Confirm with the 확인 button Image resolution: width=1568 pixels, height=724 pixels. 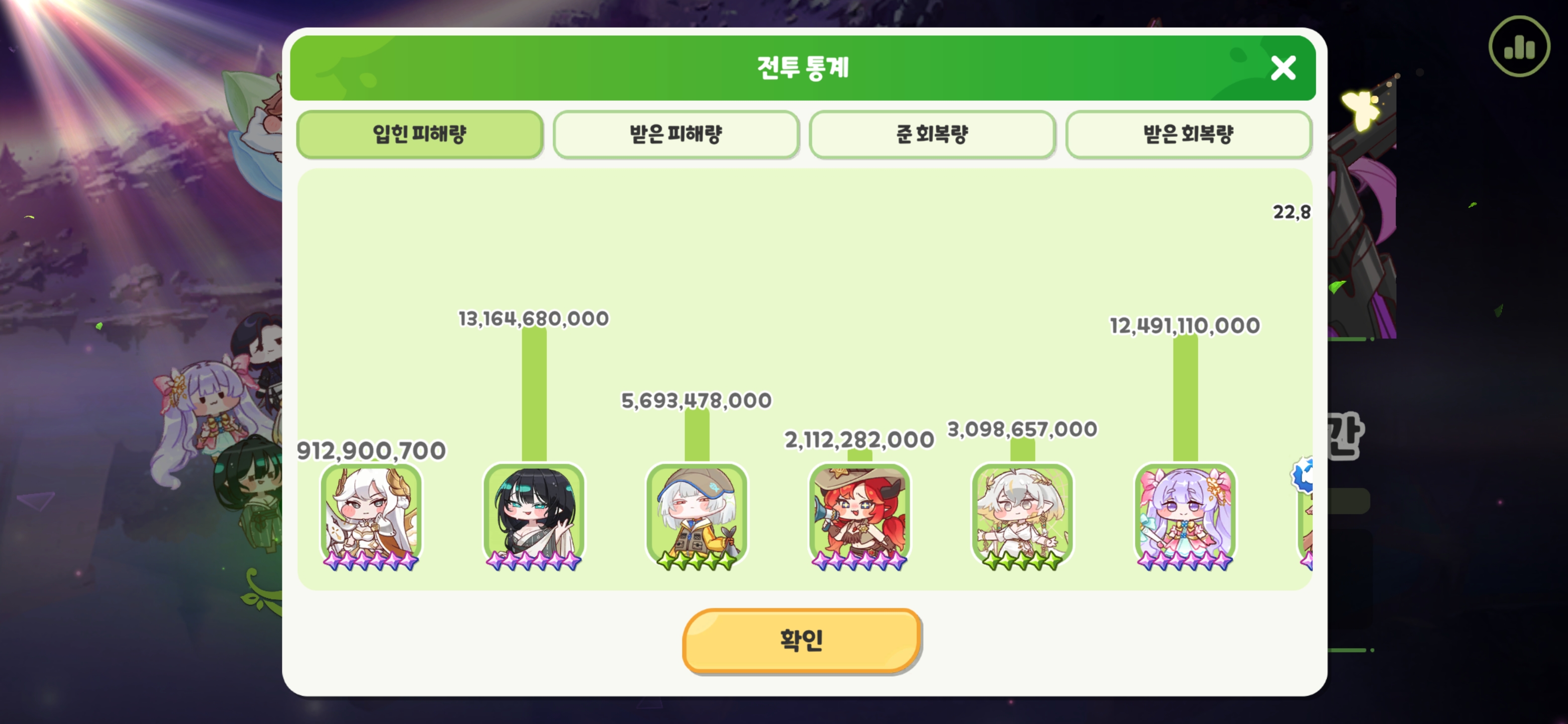tap(802, 641)
